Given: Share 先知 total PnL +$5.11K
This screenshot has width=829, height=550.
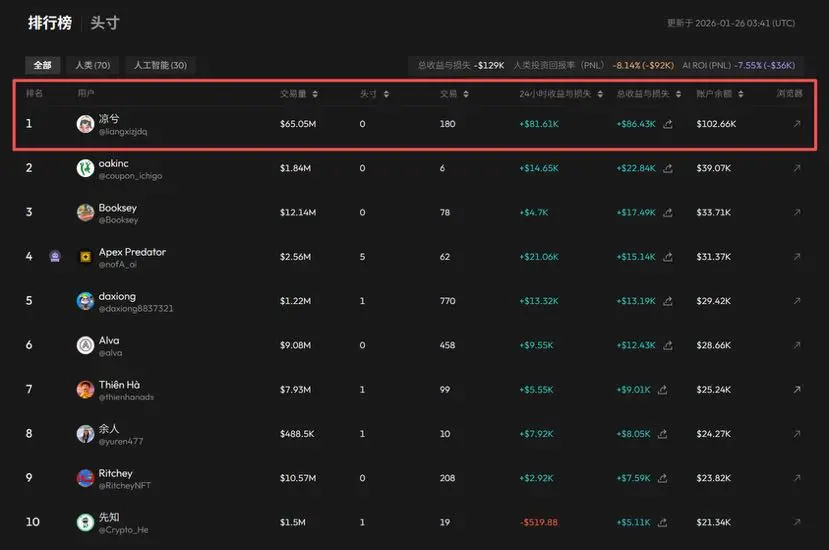Looking at the screenshot, I should (662, 522).
